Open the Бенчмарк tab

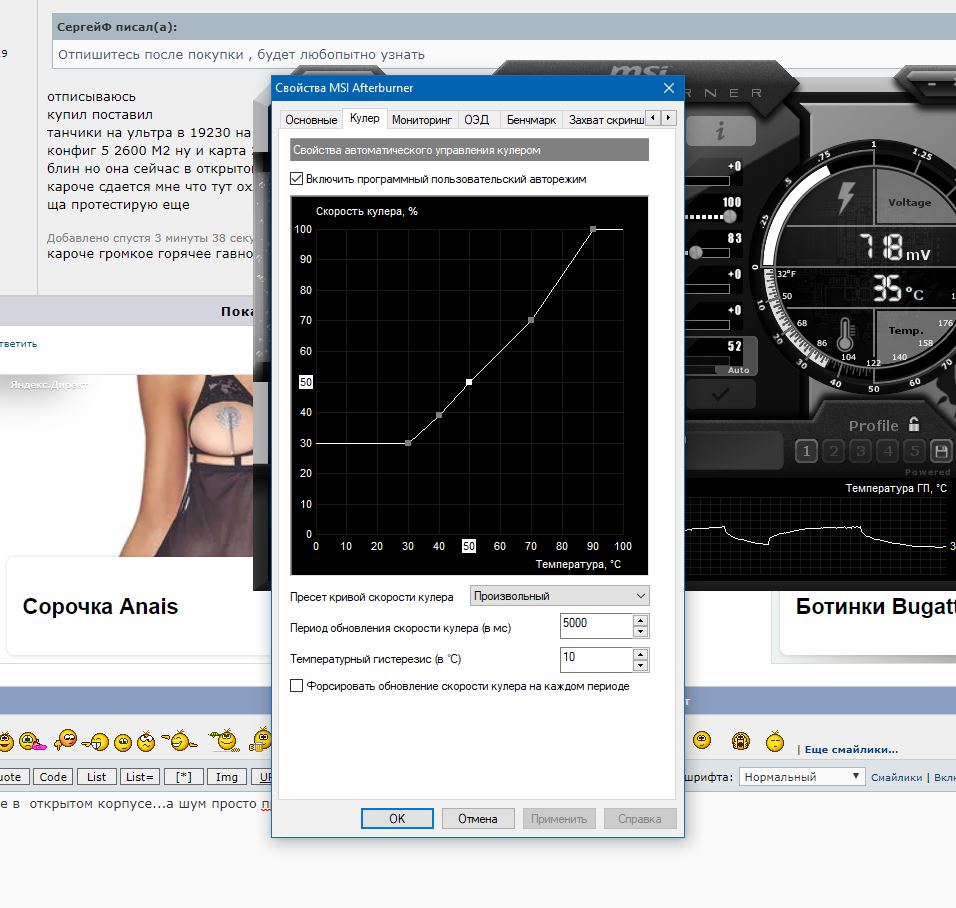[531, 120]
